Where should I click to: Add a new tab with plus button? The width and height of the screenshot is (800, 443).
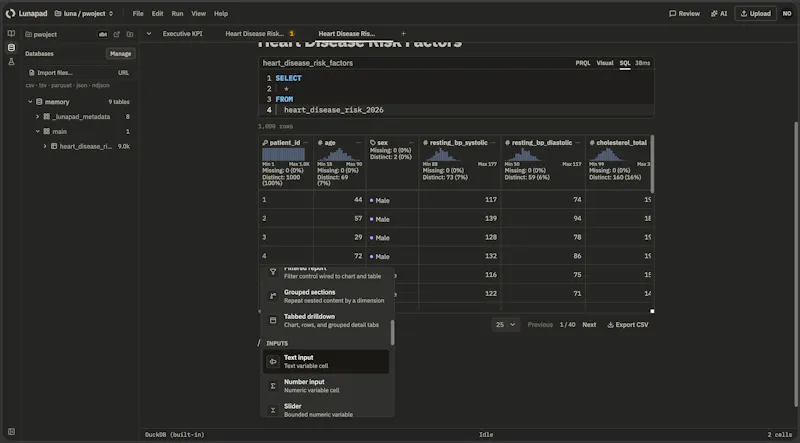pos(404,34)
